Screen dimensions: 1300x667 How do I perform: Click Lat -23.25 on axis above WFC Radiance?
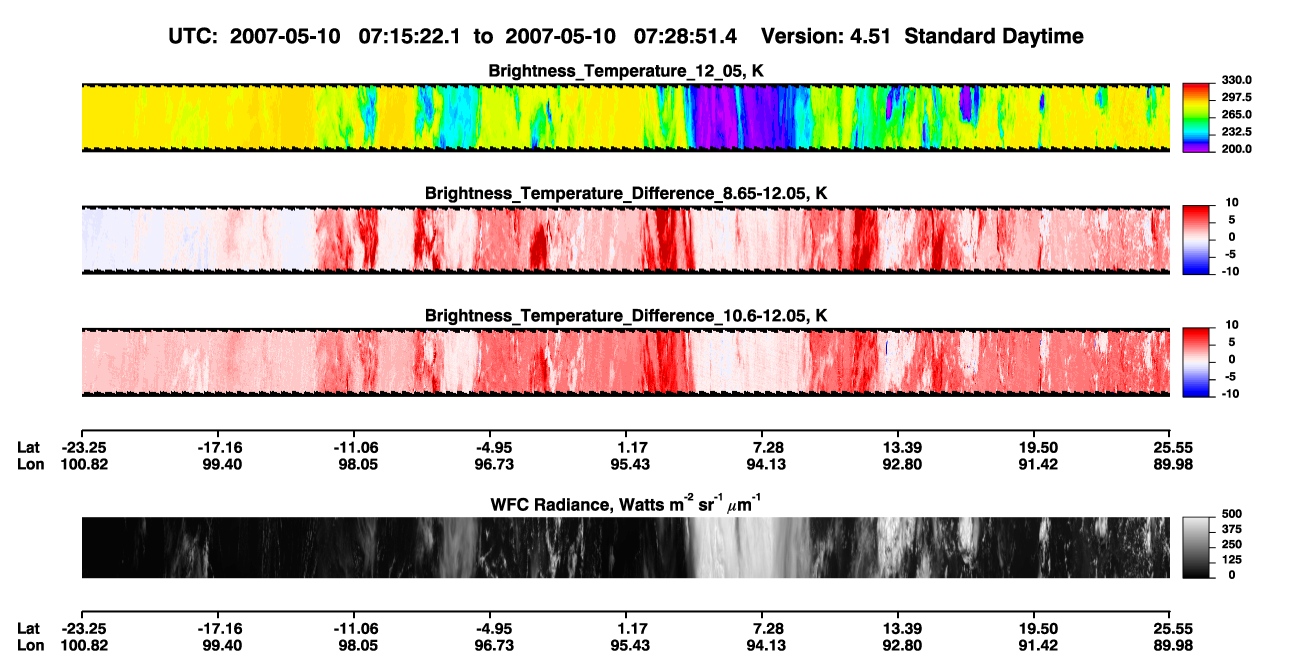click(x=82, y=447)
